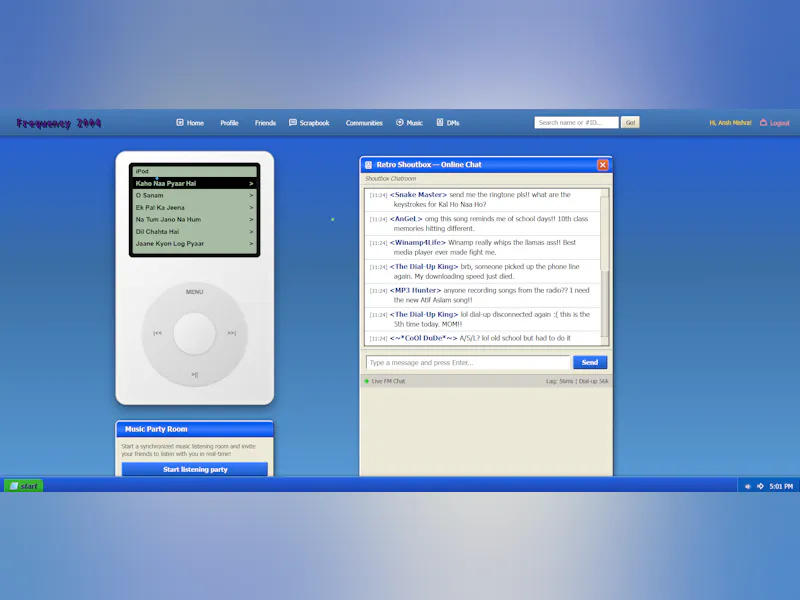Click the Scrapbook speech bubble icon

click(x=293, y=122)
